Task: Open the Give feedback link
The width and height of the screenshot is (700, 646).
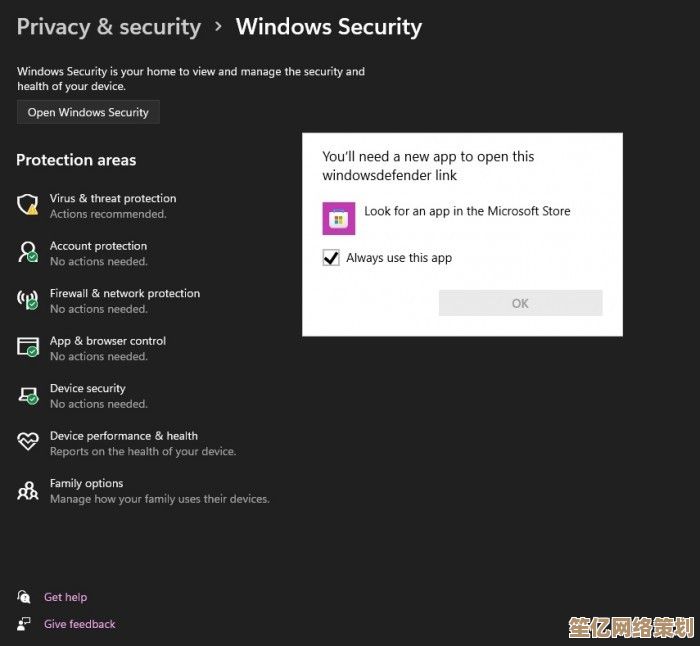Action: pyautogui.click(x=80, y=624)
